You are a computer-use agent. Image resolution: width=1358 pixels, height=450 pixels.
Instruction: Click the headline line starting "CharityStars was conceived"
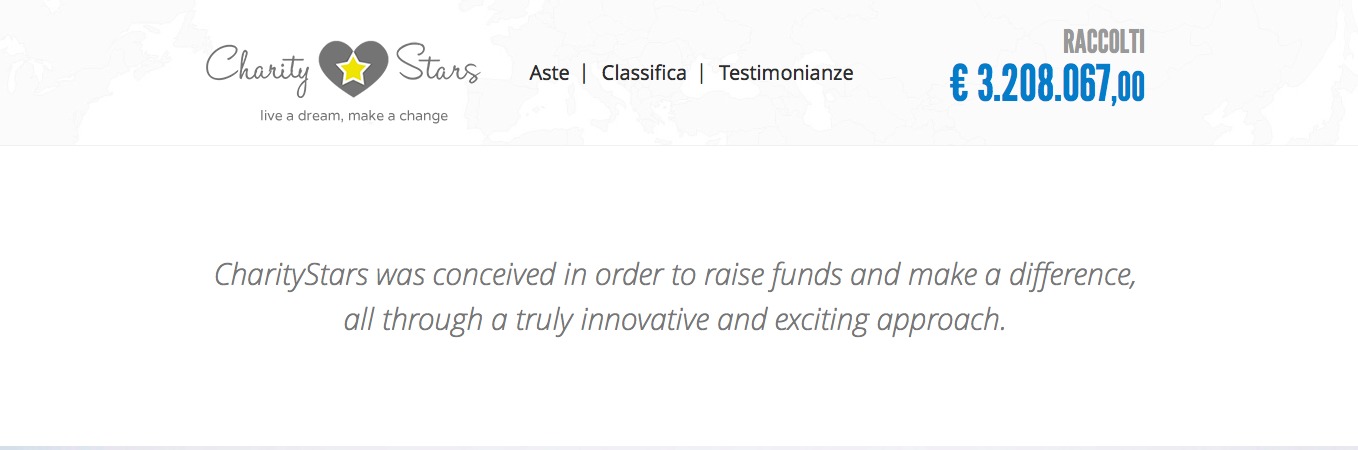click(x=676, y=275)
